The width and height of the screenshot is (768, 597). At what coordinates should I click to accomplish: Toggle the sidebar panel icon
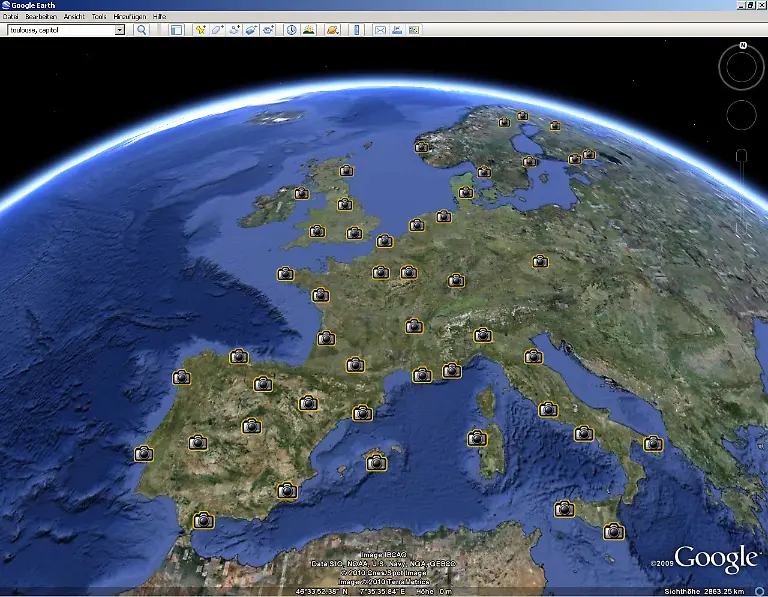point(176,30)
